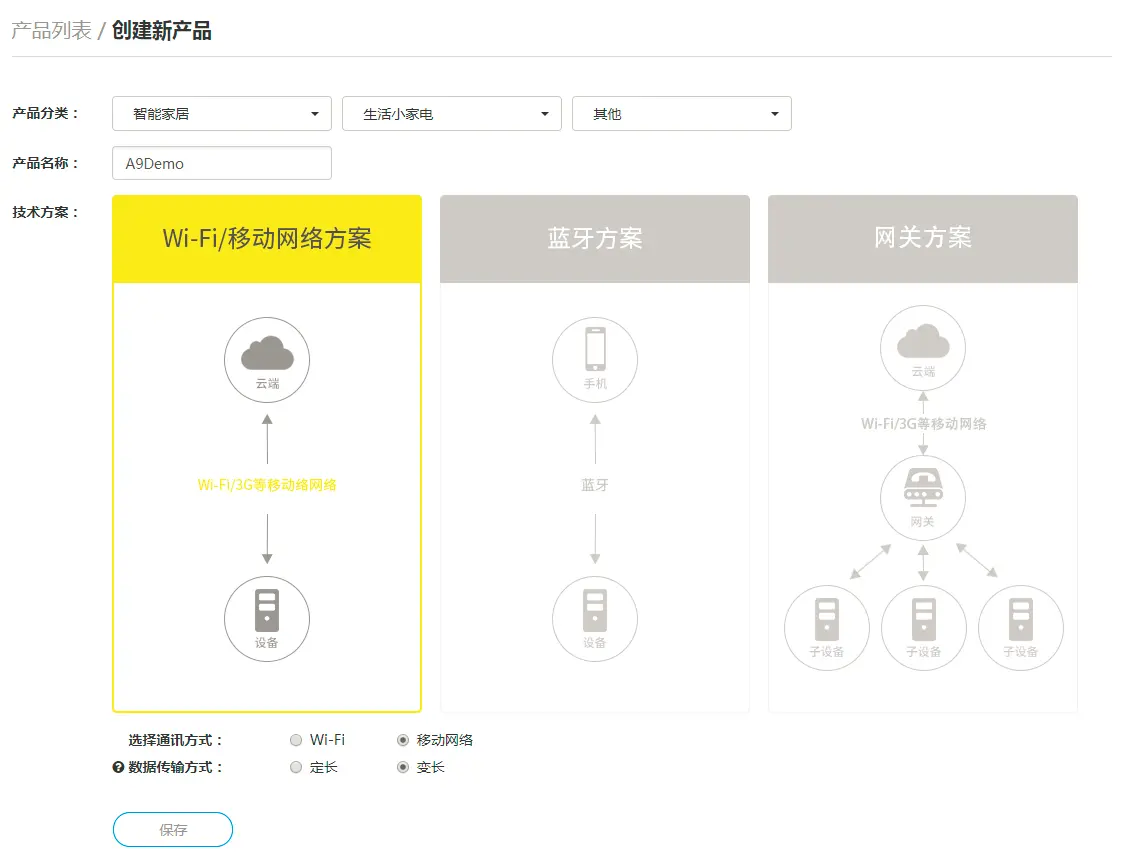Select the Wi-Fi communication radio button

(296, 740)
